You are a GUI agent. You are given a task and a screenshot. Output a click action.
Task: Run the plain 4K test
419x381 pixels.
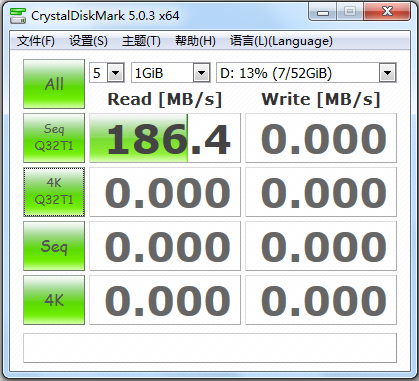[54, 300]
